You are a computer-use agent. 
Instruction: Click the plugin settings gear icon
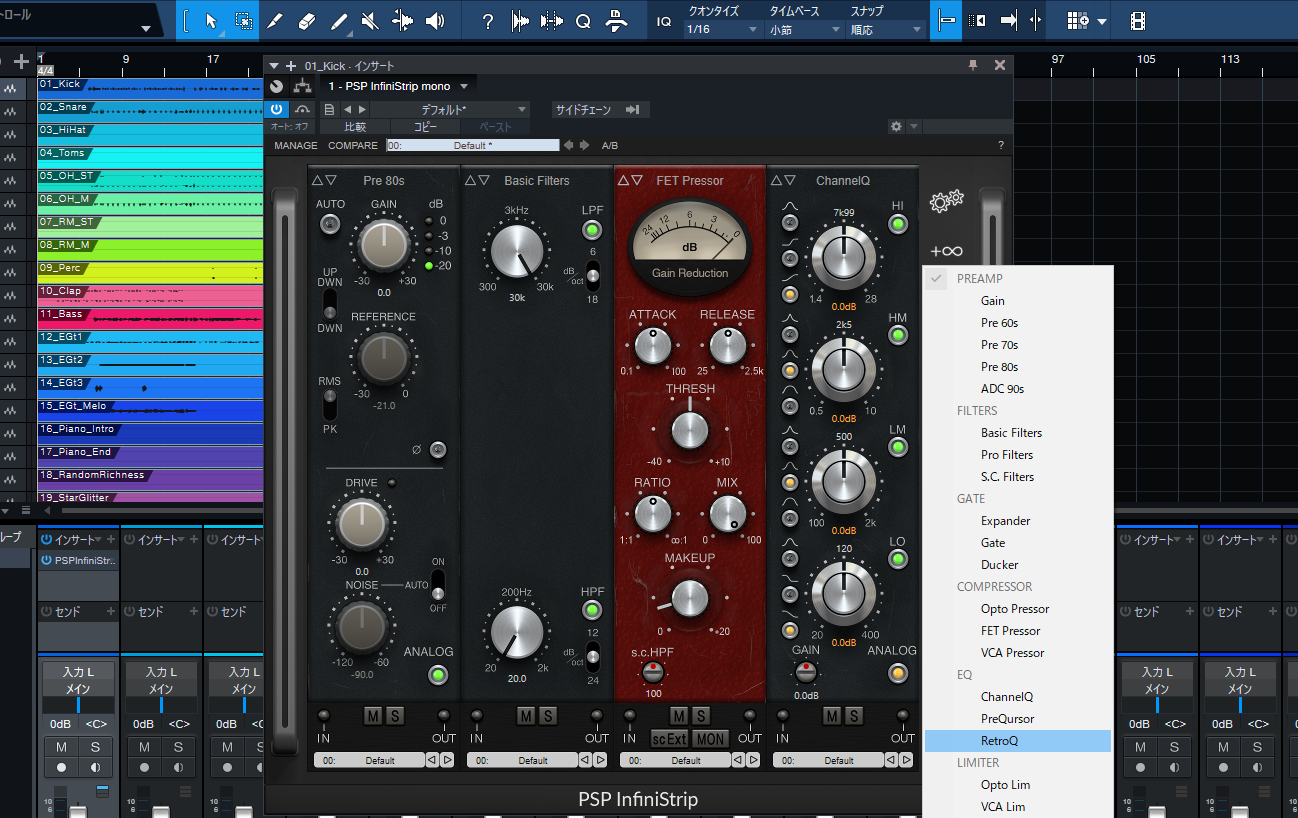click(896, 127)
